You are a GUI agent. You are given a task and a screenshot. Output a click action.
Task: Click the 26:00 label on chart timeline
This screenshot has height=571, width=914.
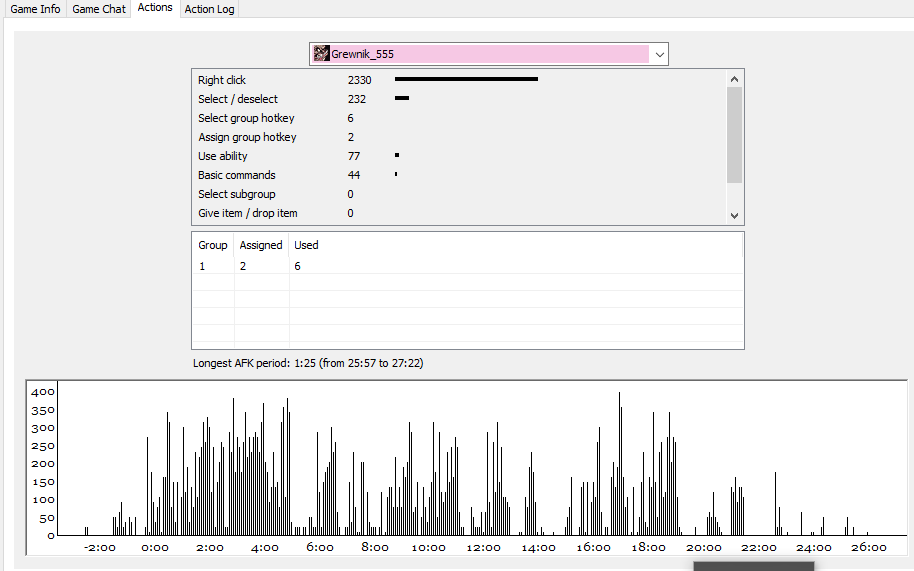[869, 548]
